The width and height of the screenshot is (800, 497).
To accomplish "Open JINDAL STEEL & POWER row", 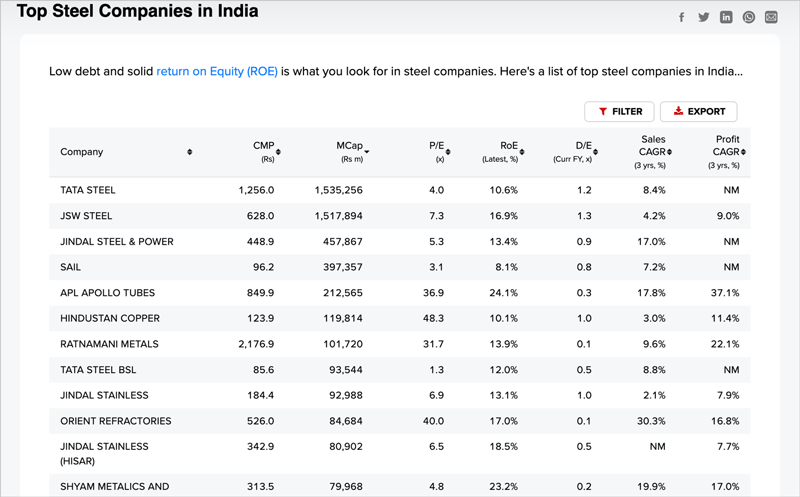I will pos(399,241).
